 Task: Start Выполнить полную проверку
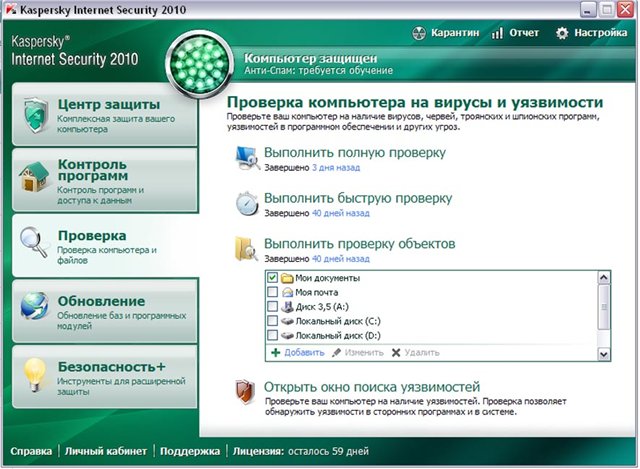click(355, 153)
